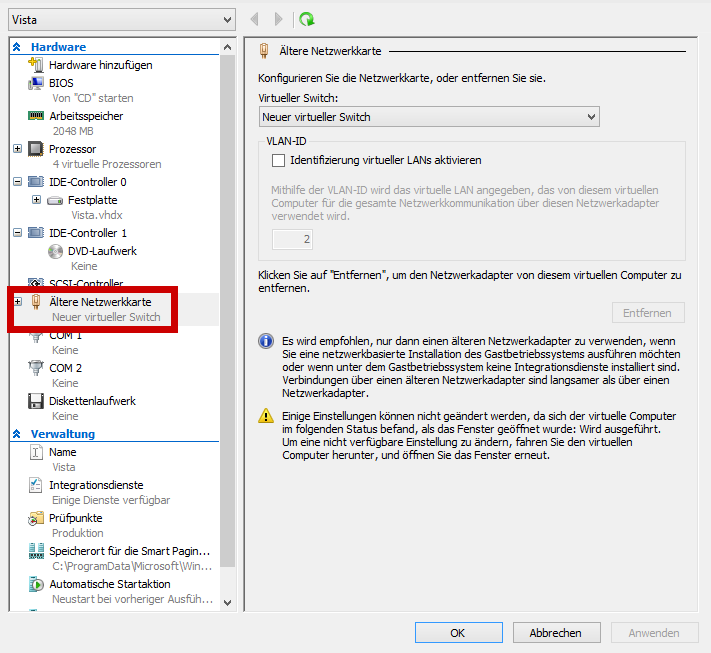711x653 pixels.
Task: Click the Arbeitsspeicher memory chip icon
Action: [x=36, y=116]
